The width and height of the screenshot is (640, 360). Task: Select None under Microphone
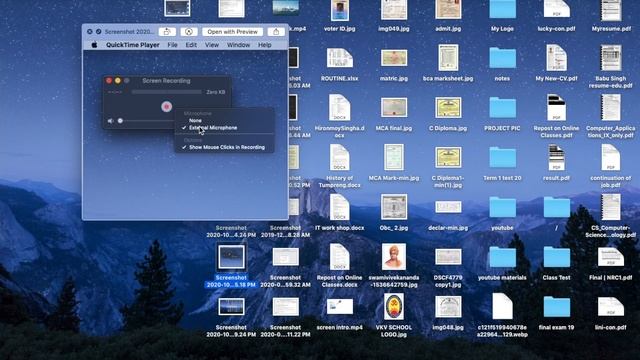point(195,120)
